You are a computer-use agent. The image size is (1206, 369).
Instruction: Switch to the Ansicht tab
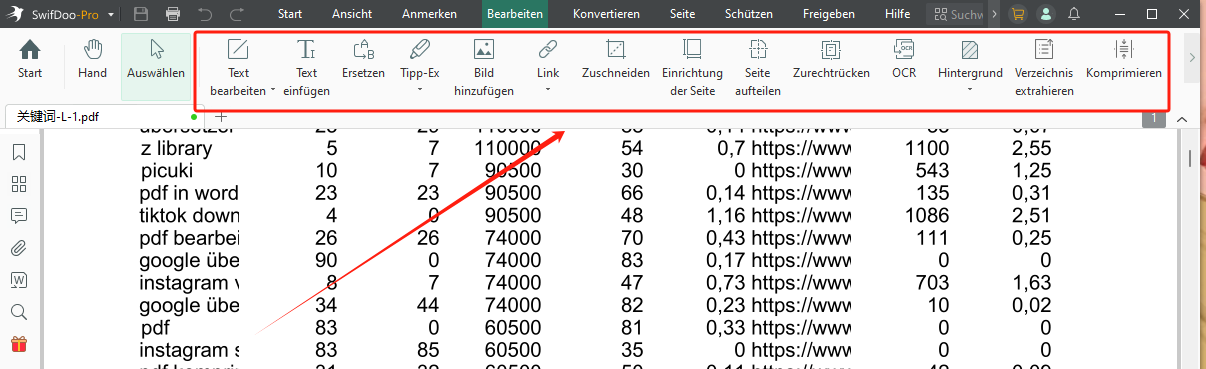pos(352,14)
